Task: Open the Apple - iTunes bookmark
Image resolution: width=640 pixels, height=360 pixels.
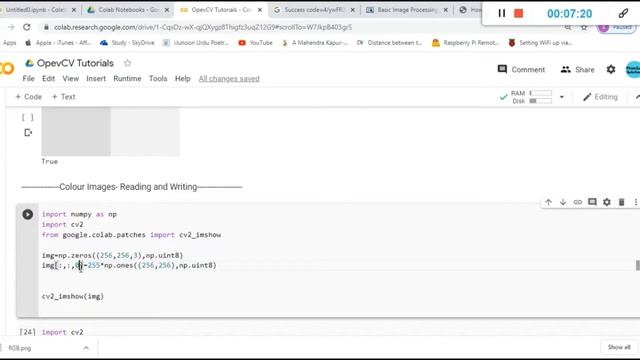Action: tap(58, 42)
